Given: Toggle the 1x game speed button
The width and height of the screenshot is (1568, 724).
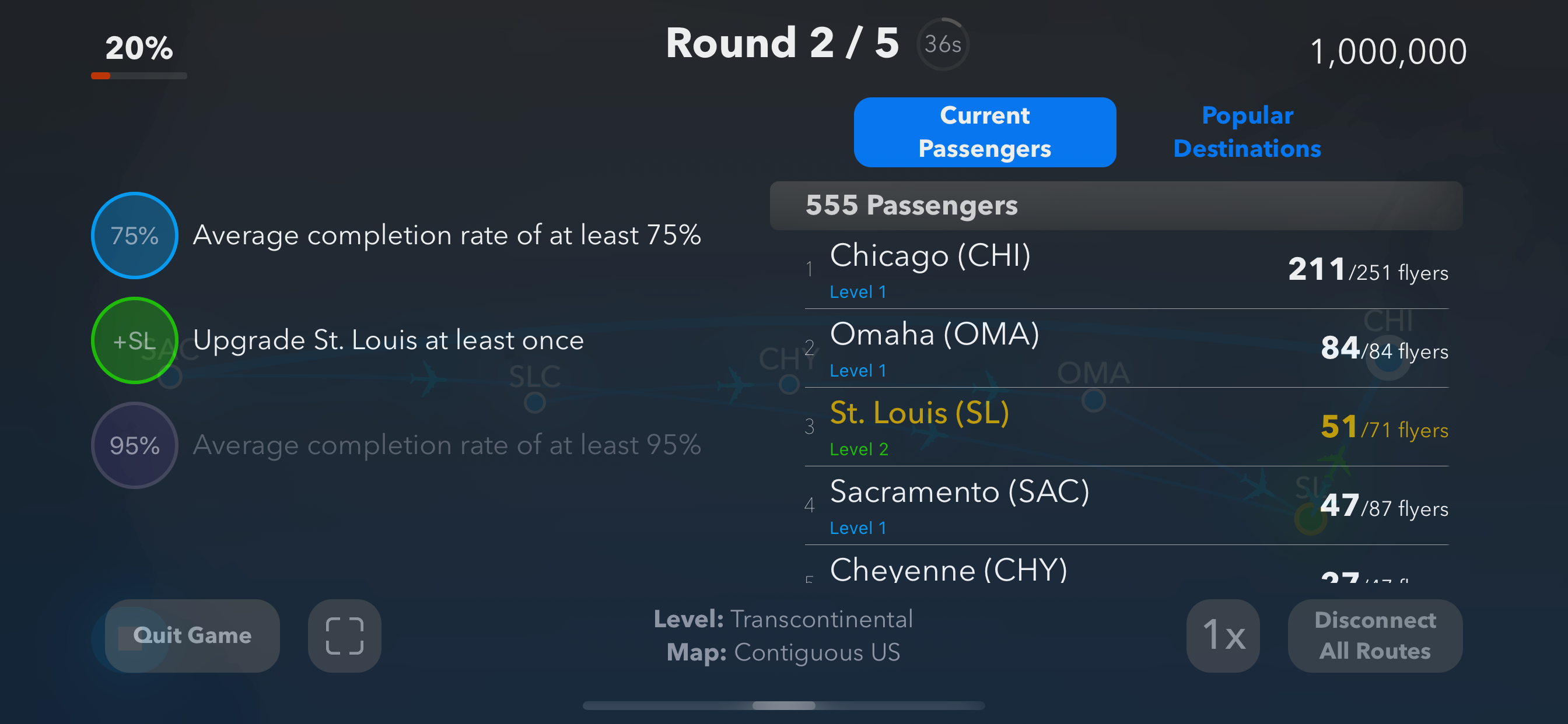Looking at the screenshot, I should (1223, 636).
